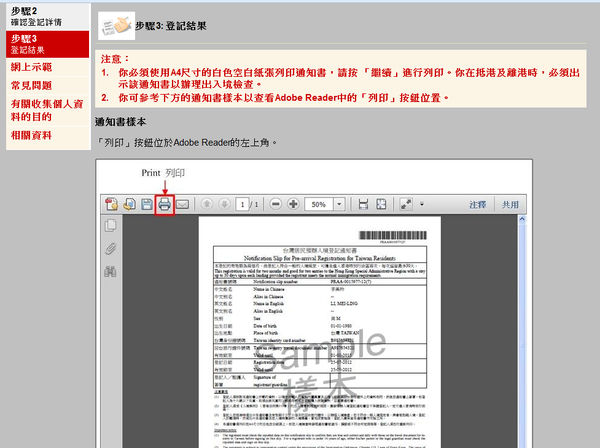This screenshot has height=448, width=600.
Task: Open the 注释 comment panel
Action: pyautogui.click(x=478, y=203)
